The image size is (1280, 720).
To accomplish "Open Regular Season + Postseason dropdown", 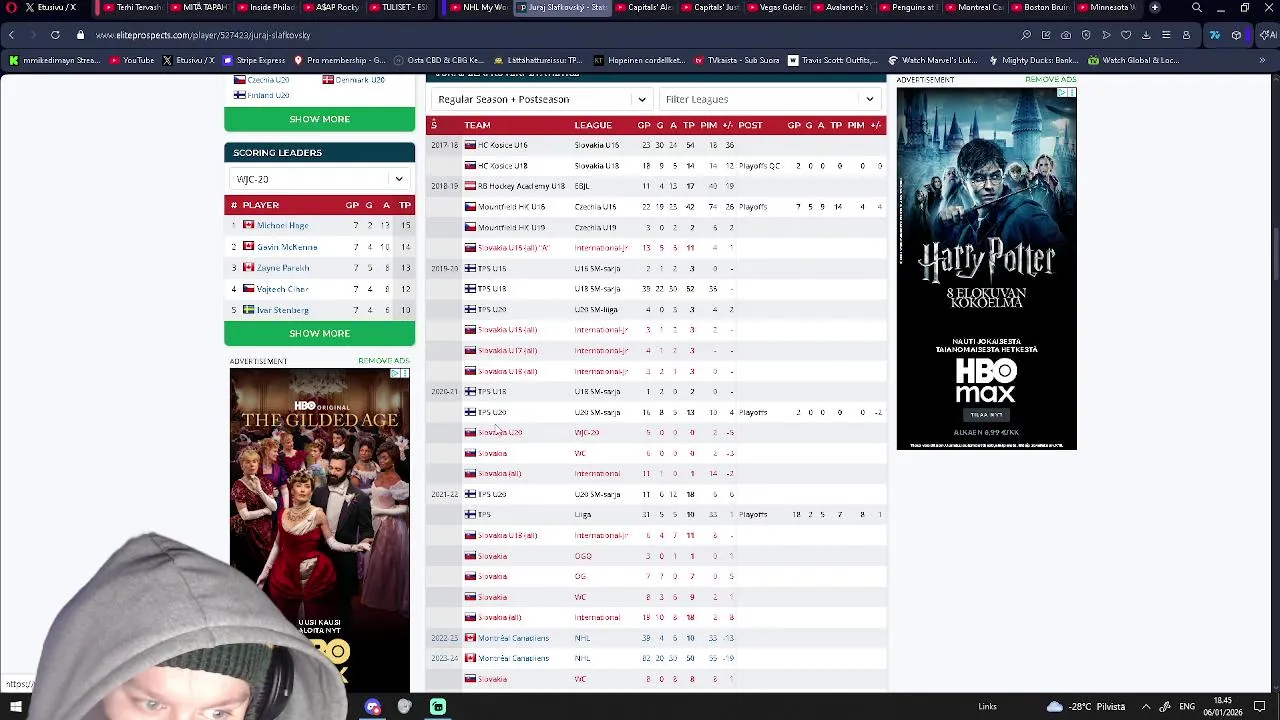I will tap(543, 99).
